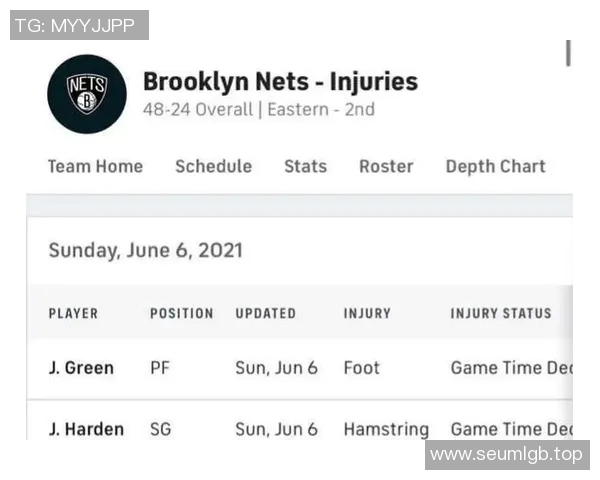Click the Brooklyn Nets team logo
Screen dimensions: 600x480
(x=87, y=94)
